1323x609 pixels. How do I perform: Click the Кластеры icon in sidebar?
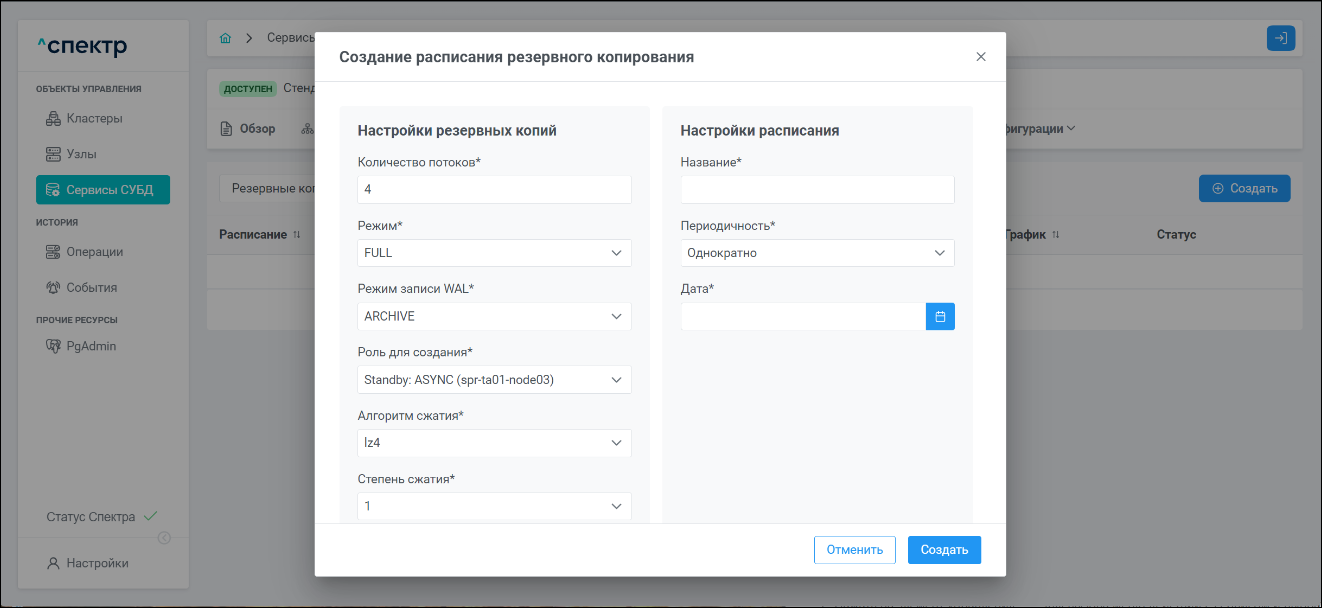point(53,119)
